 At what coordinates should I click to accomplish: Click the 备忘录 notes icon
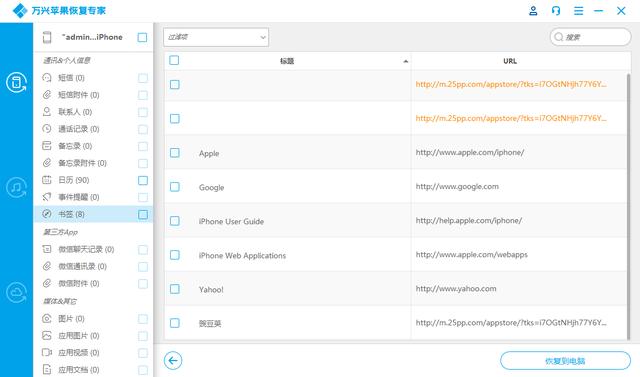pyautogui.click(x=47, y=146)
